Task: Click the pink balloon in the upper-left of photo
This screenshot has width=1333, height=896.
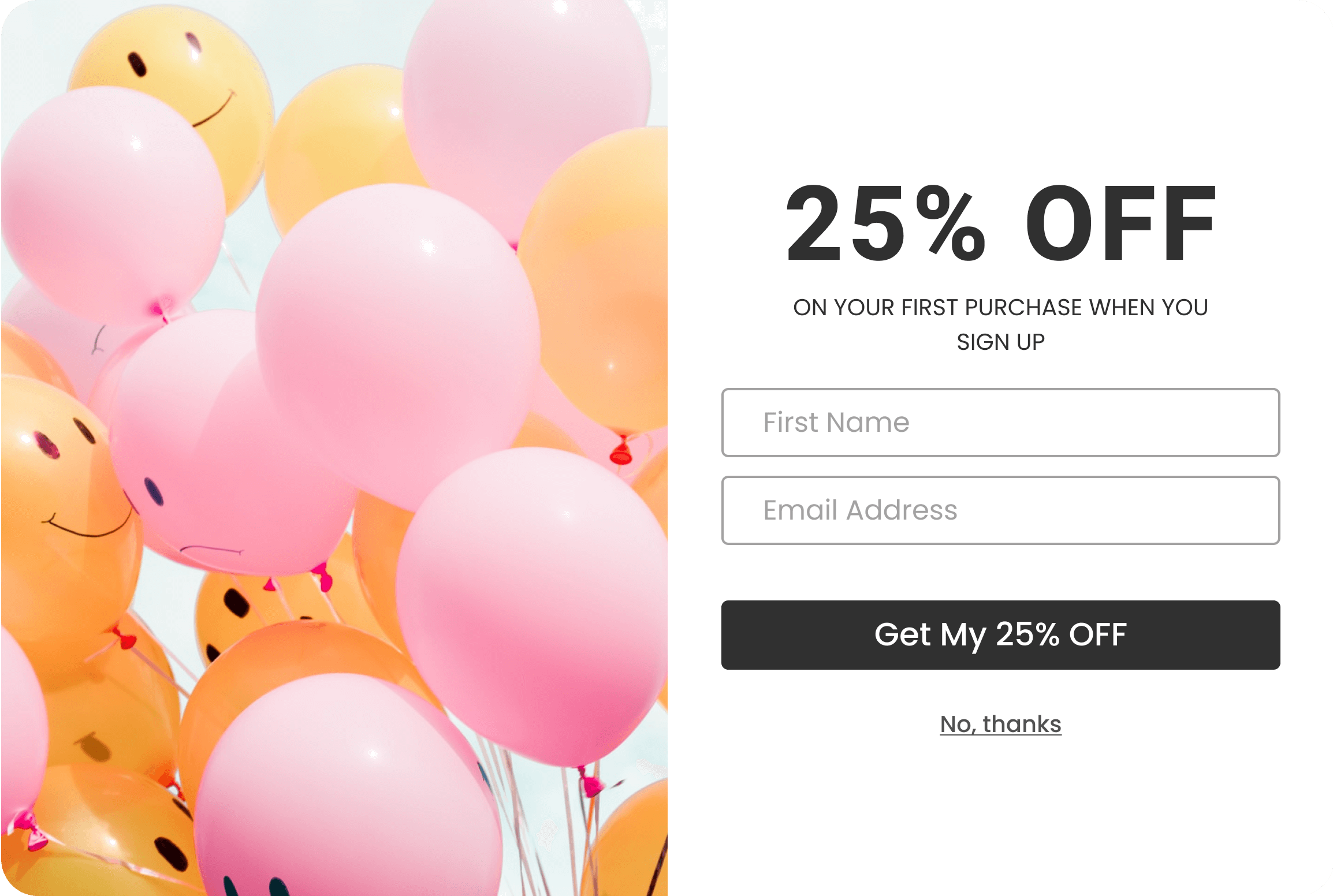Action: 110,202
